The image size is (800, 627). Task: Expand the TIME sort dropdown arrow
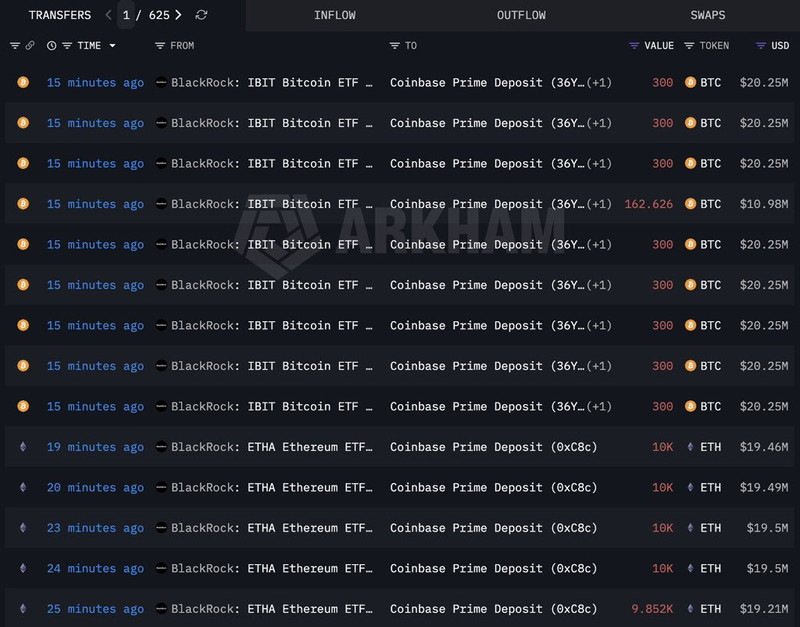click(112, 46)
